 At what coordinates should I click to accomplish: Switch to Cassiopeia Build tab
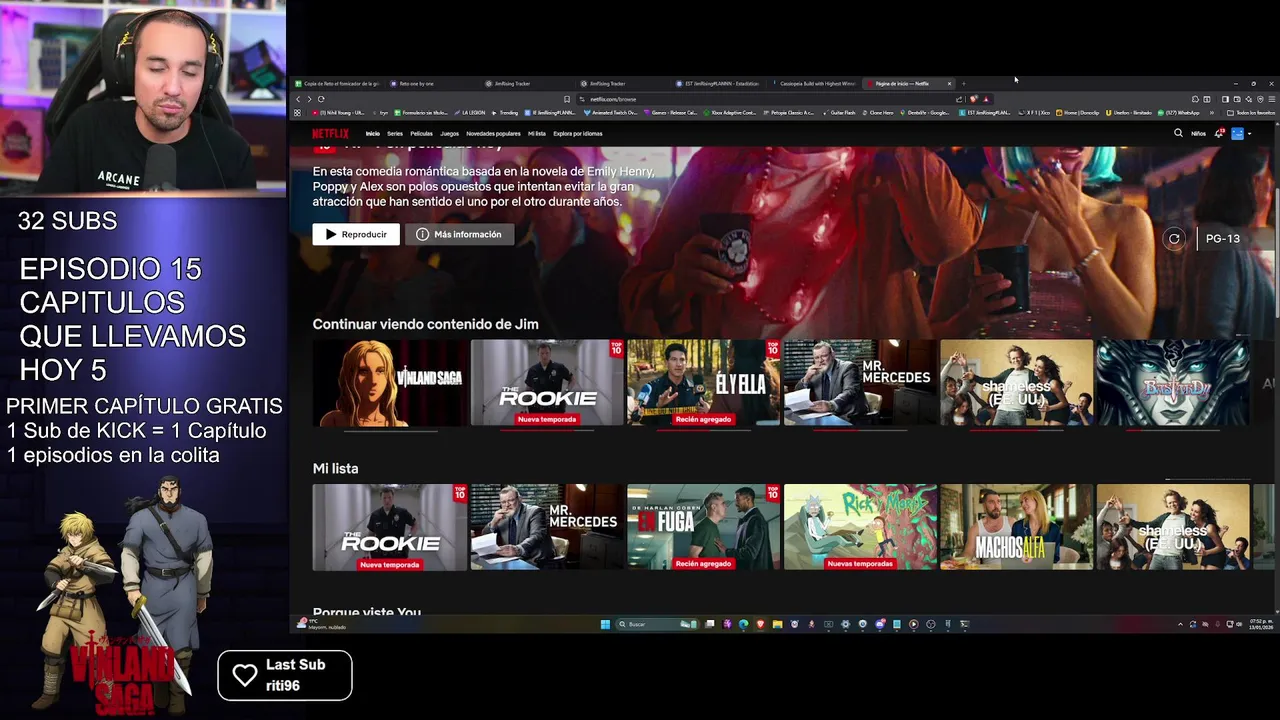(814, 84)
